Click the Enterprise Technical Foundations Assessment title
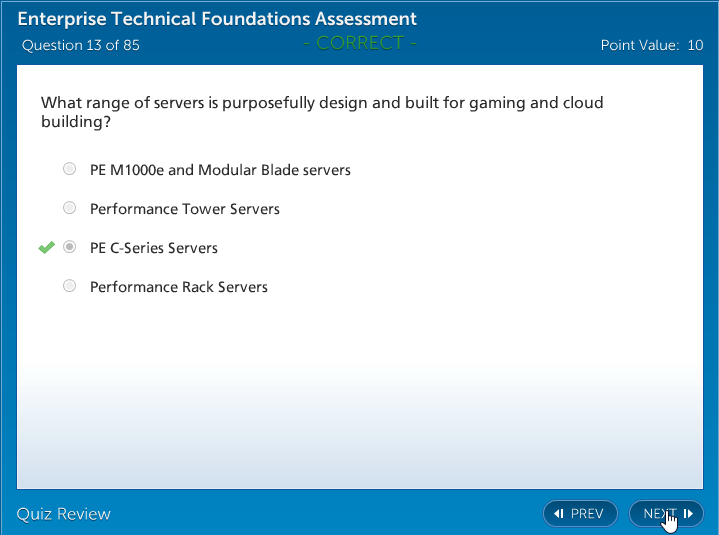The image size is (719, 535). tap(217, 19)
